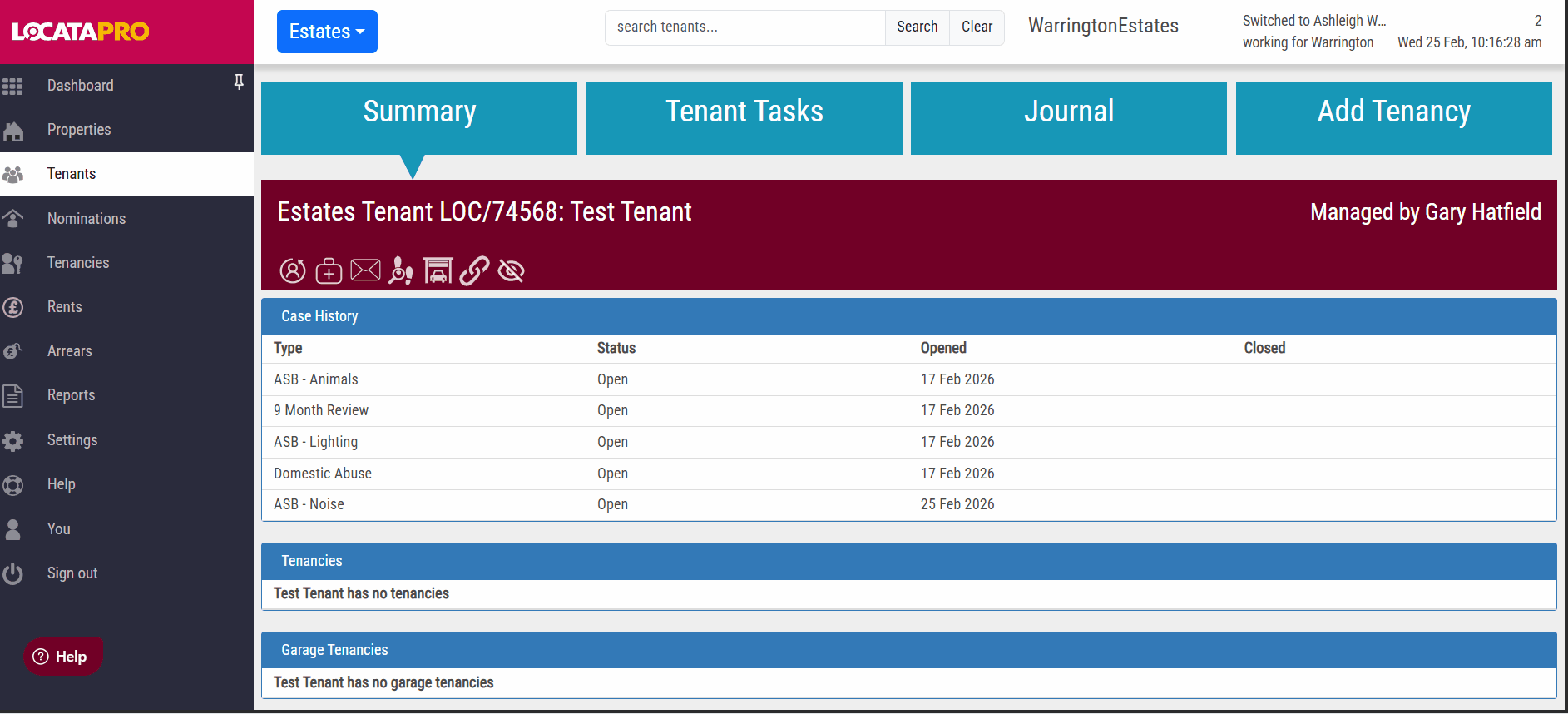This screenshot has width=1568, height=714.
Task: Click the WarringtonEstates label
Action: [x=1103, y=27]
